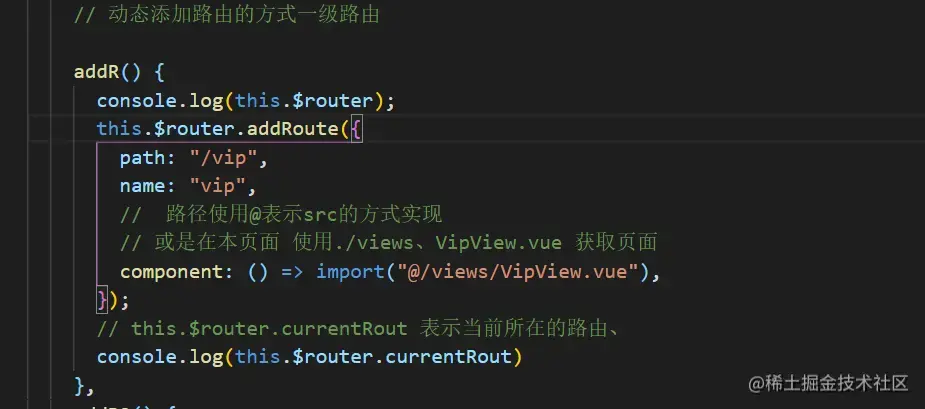Click the addRoute method call
This screenshot has width=925, height=409.
(x=293, y=129)
